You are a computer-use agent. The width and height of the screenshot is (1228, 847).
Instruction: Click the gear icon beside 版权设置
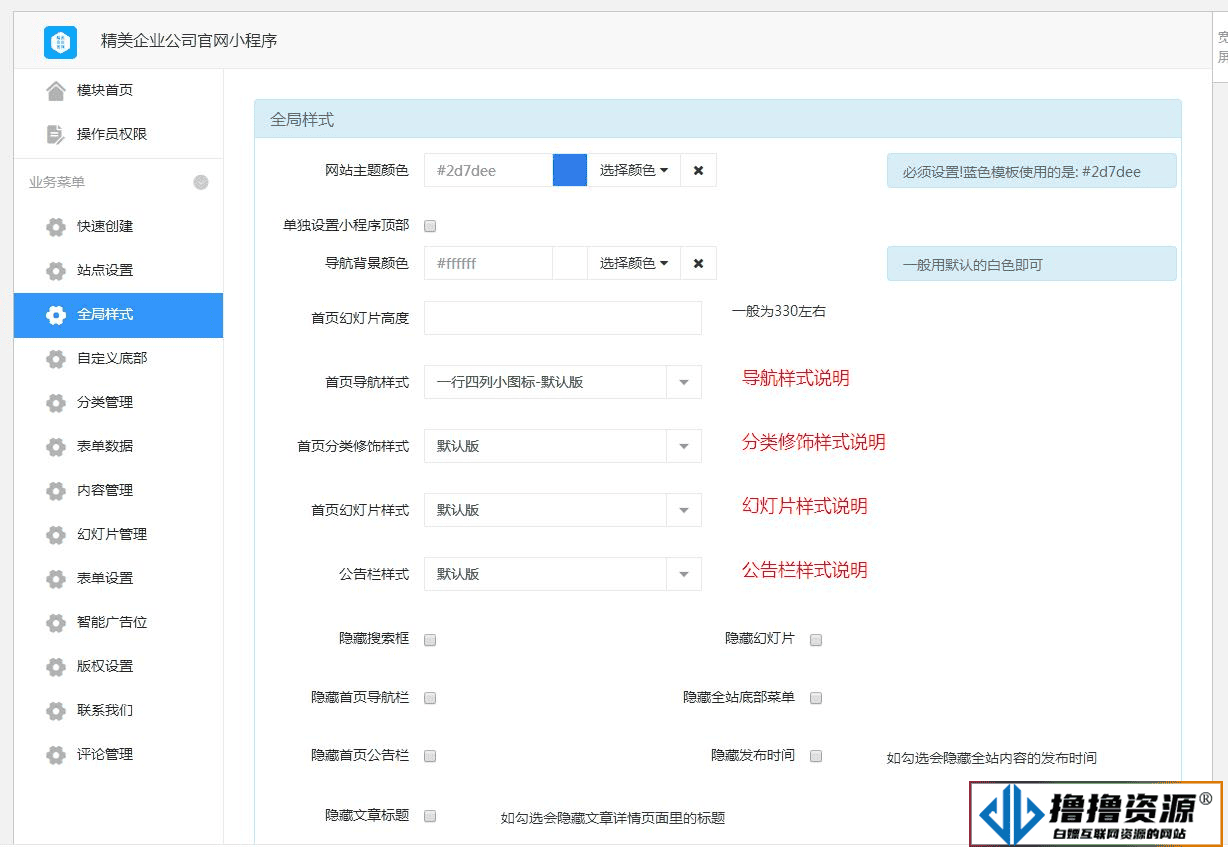(x=56, y=666)
